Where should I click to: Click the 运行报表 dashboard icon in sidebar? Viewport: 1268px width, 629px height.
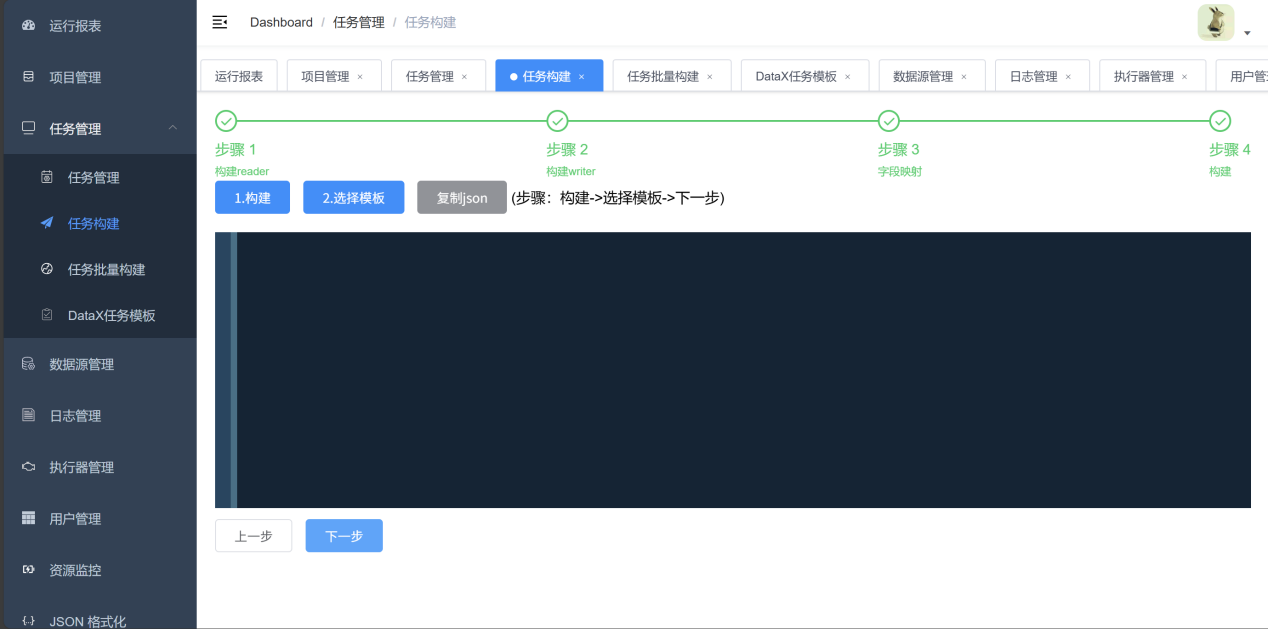[28, 25]
